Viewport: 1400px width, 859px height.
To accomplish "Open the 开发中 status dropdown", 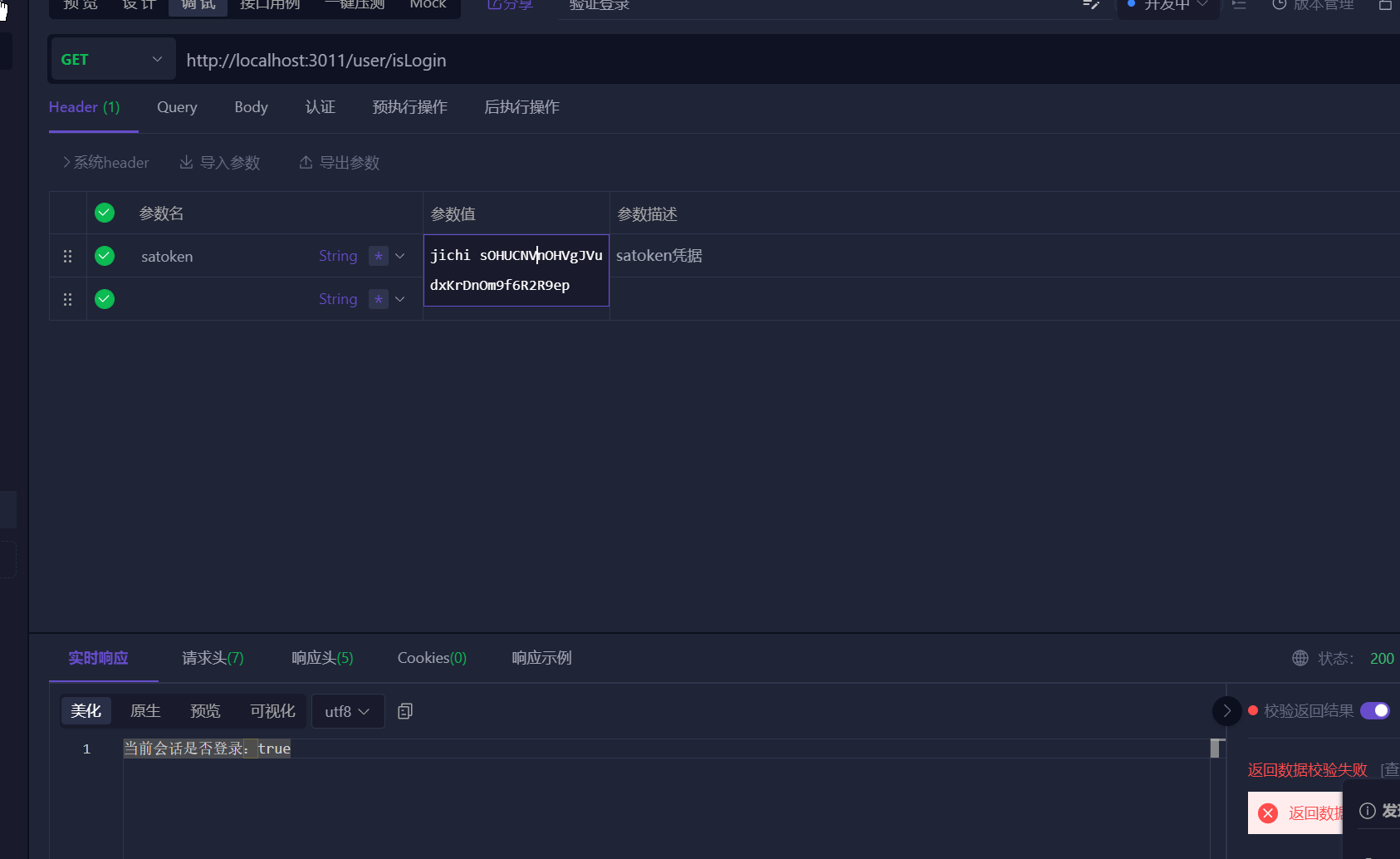I will pos(1168,6).
